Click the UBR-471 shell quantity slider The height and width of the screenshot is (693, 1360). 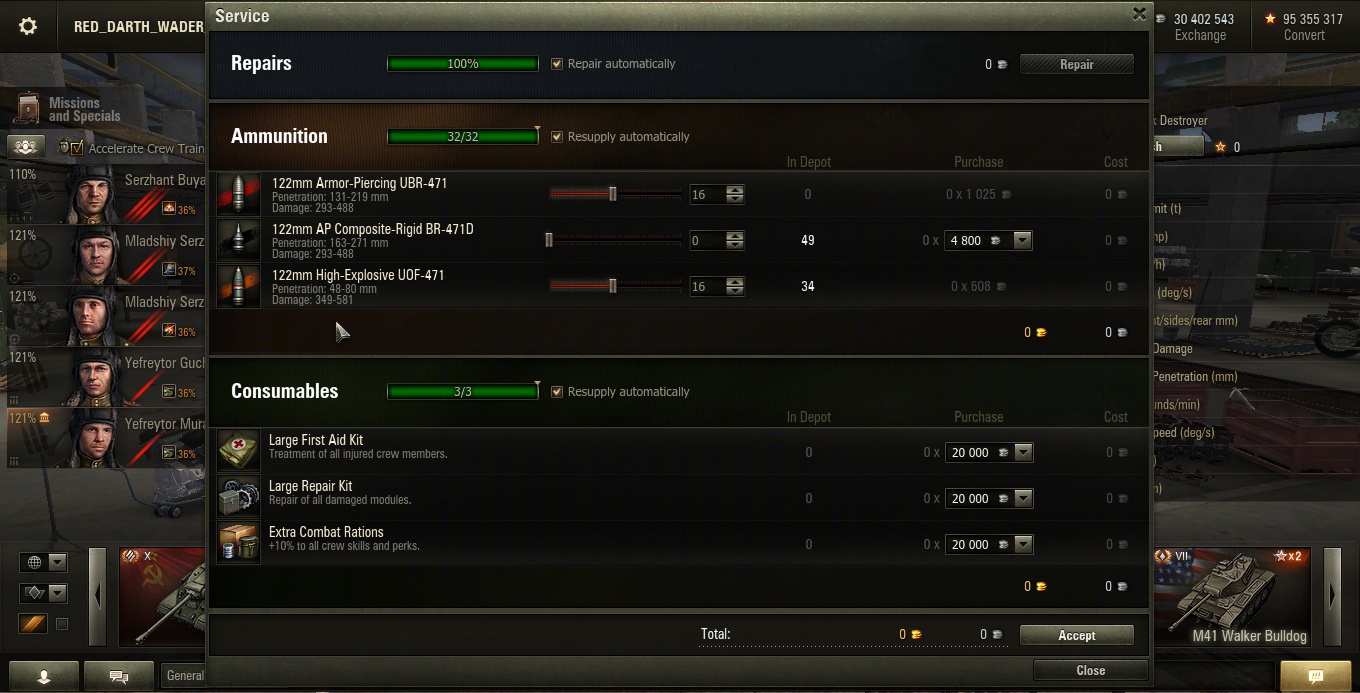coord(615,194)
